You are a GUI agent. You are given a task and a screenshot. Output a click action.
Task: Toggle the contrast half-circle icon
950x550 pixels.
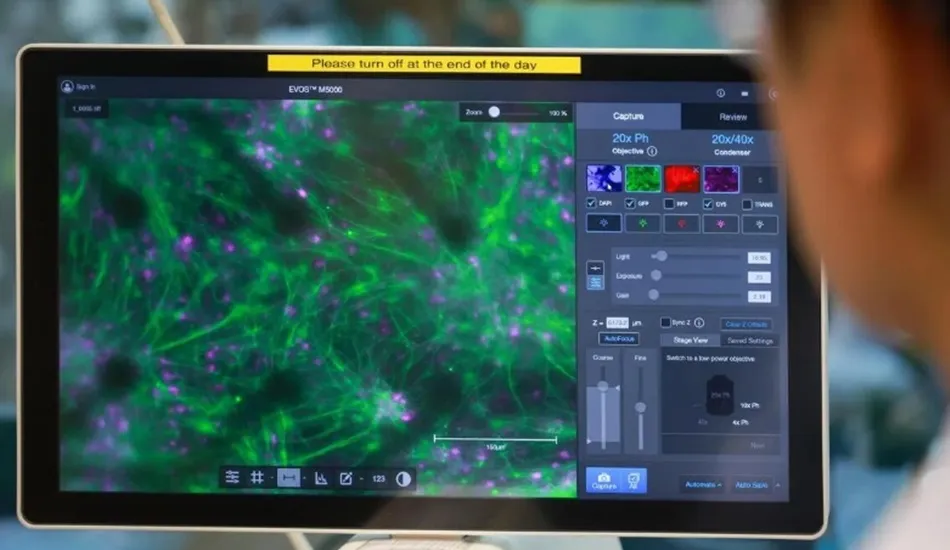pyautogui.click(x=404, y=479)
